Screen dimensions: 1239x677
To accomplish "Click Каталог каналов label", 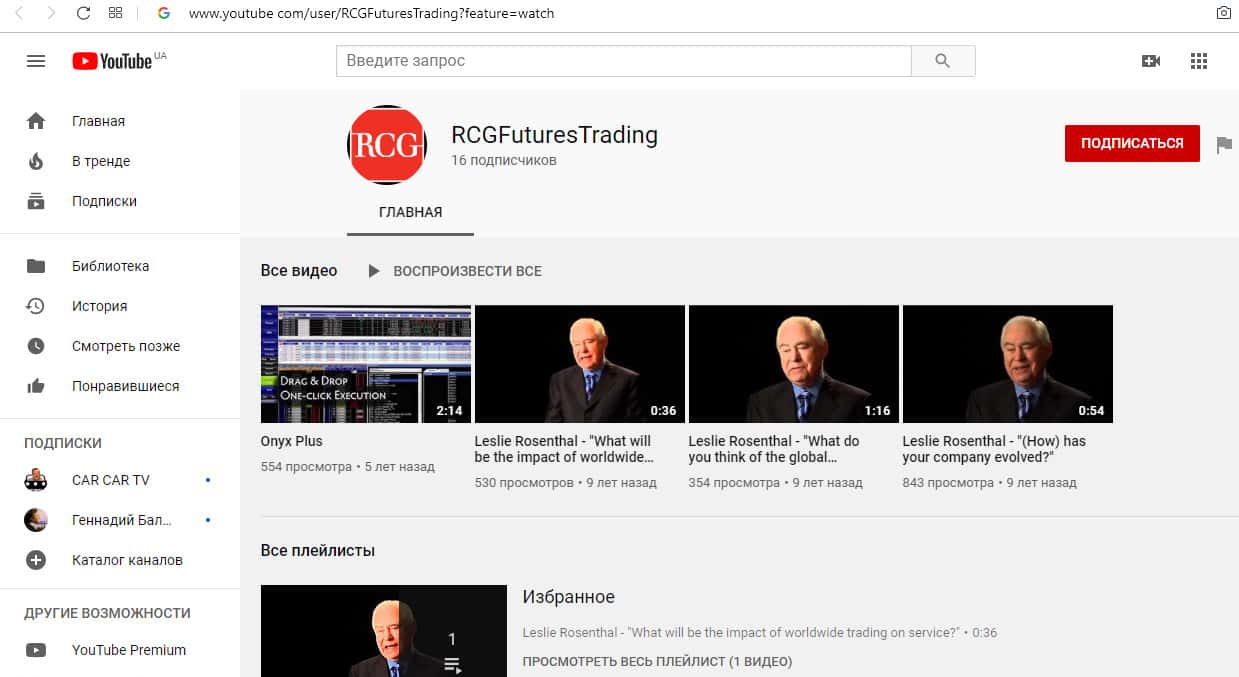I will [x=127, y=560].
